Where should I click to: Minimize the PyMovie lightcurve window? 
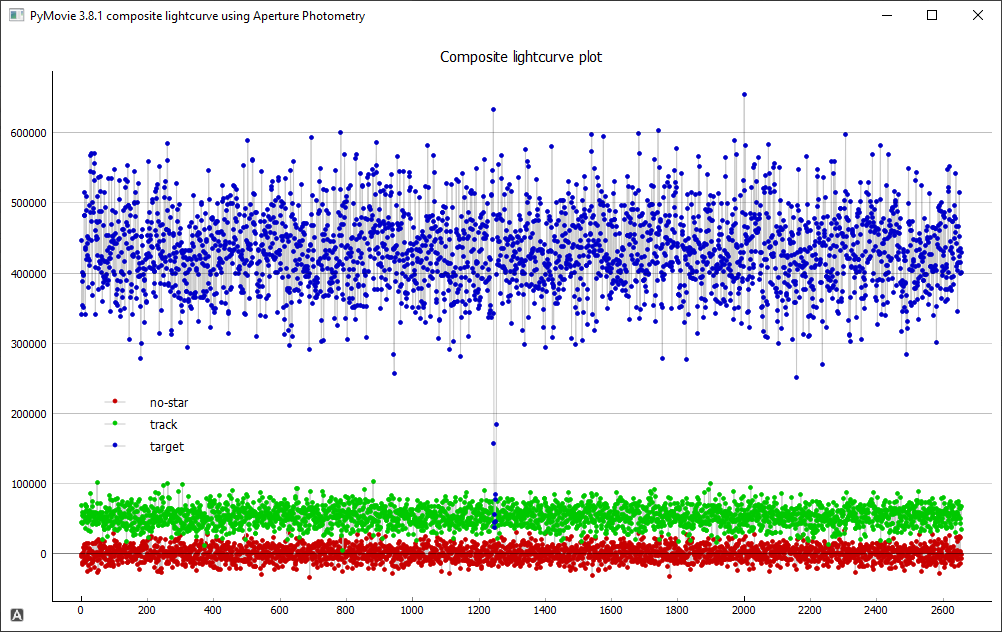pyautogui.click(x=885, y=16)
